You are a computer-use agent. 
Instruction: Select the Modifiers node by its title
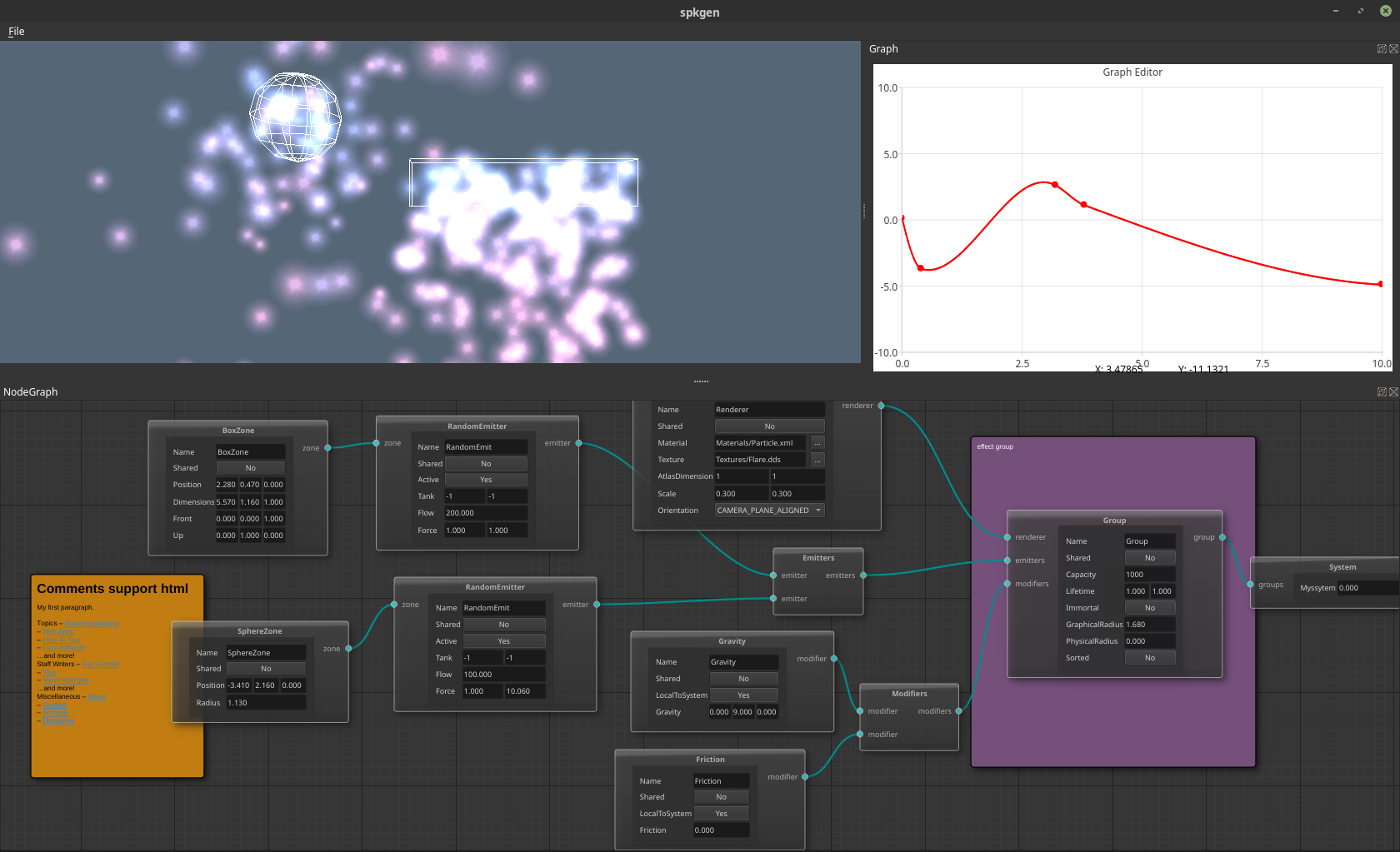[909, 694]
